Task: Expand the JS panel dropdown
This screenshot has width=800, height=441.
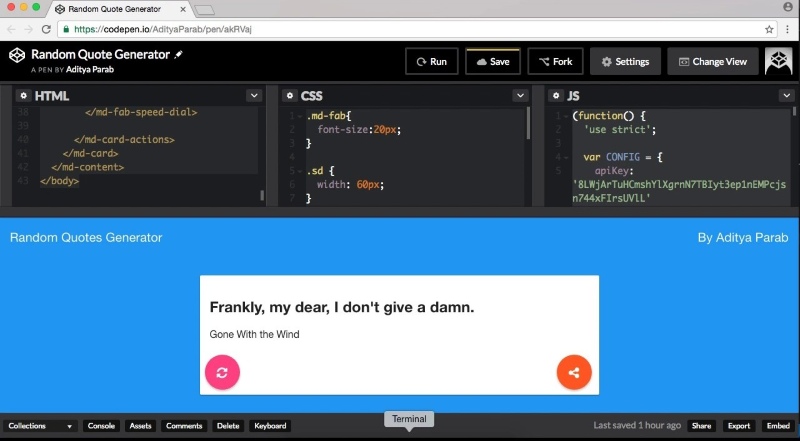Action: click(x=786, y=95)
